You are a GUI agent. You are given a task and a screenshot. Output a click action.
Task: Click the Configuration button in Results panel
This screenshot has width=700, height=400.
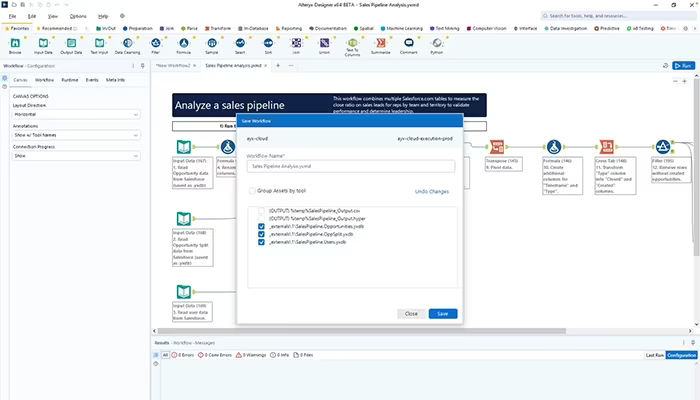[682, 355]
